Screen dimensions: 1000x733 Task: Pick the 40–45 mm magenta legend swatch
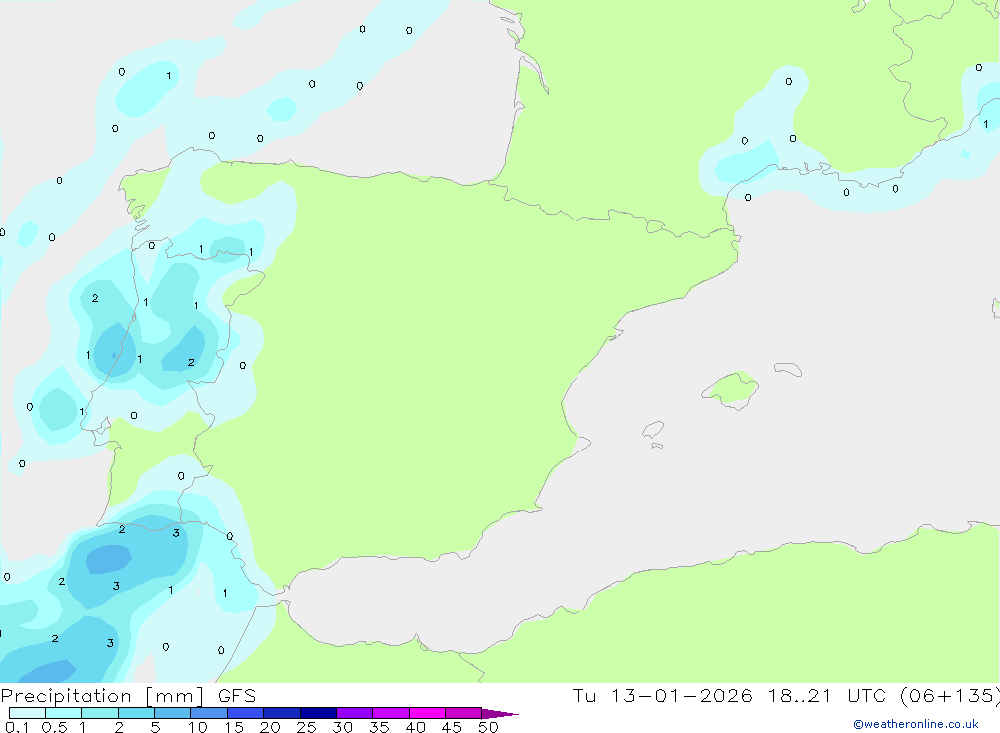(x=427, y=713)
